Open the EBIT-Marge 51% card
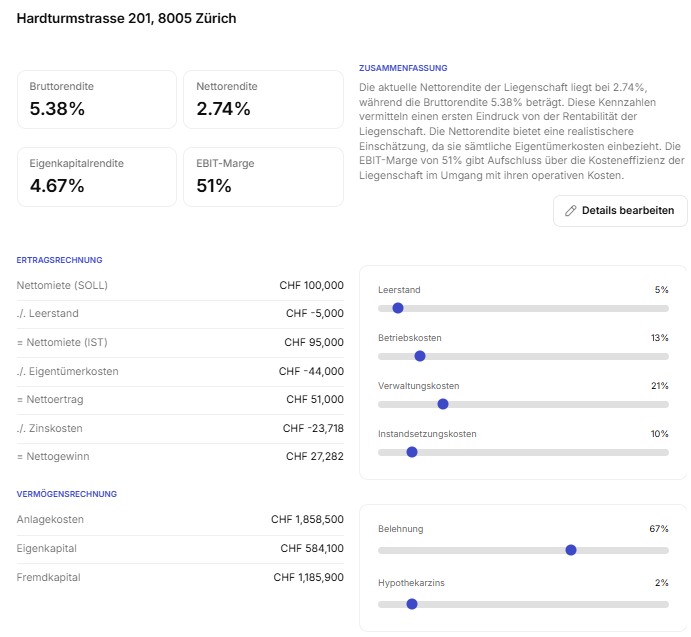The width and height of the screenshot is (691, 637). coord(263,176)
